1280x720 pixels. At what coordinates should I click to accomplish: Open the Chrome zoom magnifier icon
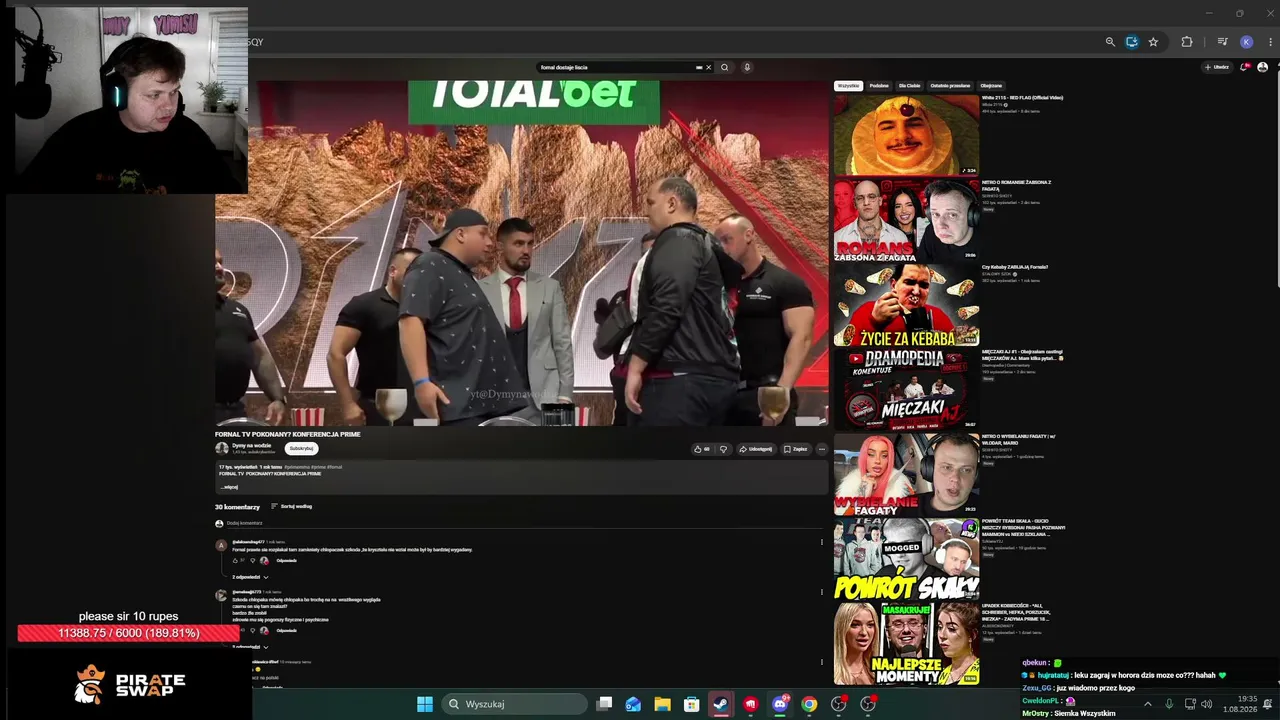click(x=1110, y=42)
